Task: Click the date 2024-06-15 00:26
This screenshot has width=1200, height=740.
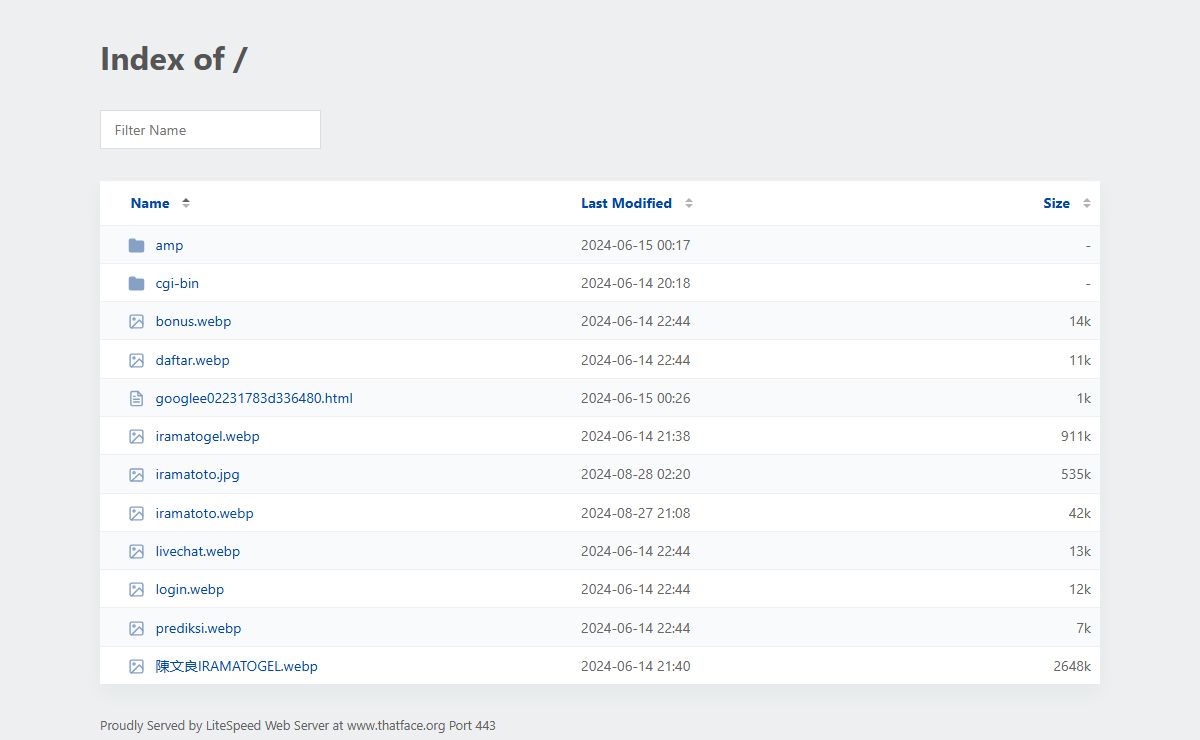Action: pyautogui.click(x=635, y=398)
